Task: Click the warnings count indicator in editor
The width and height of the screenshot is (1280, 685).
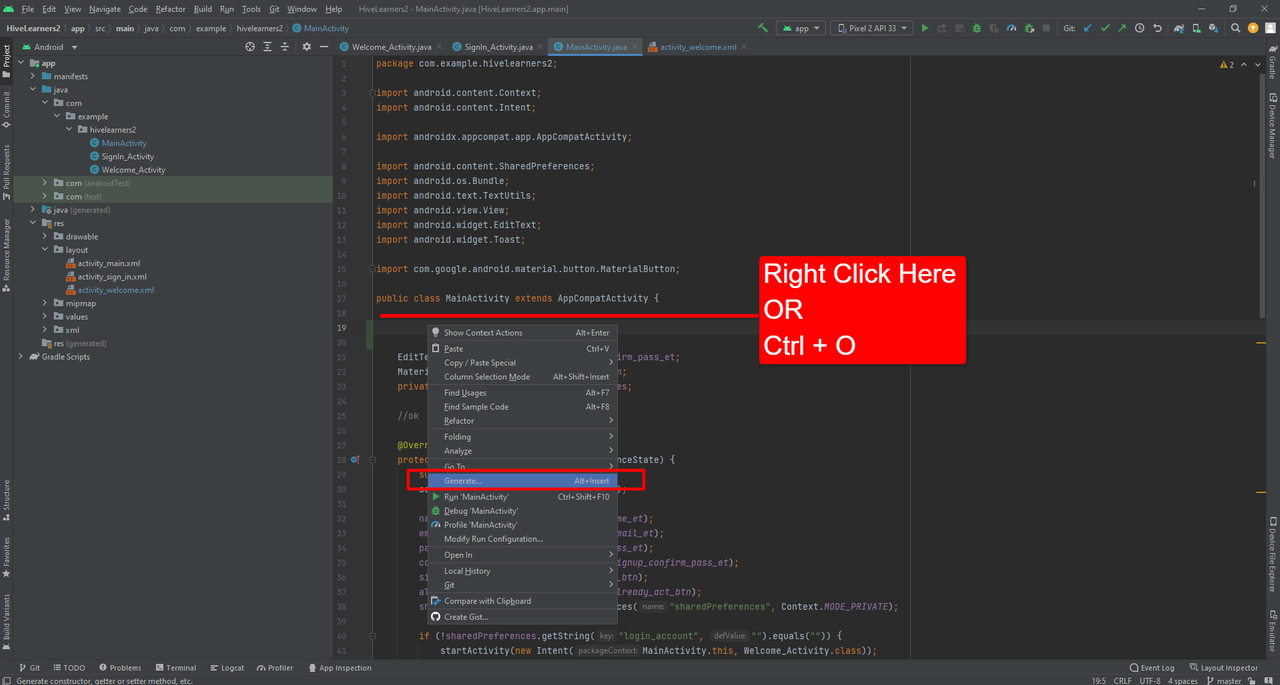Action: pos(1227,64)
